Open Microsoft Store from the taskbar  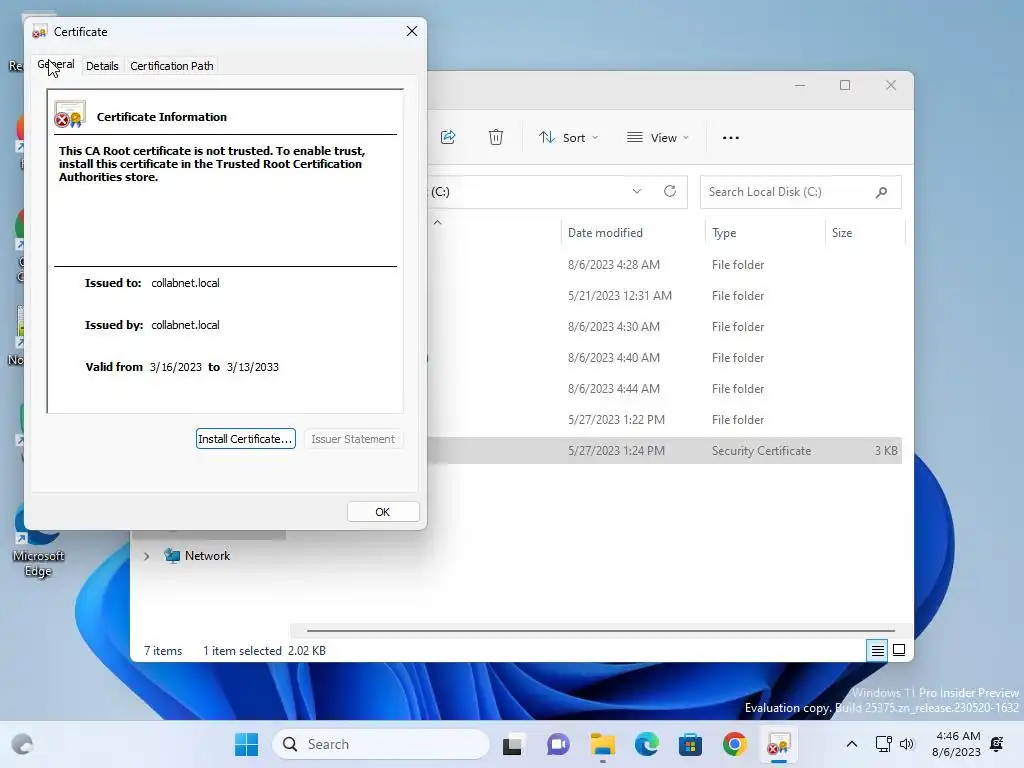(x=690, y=744)
